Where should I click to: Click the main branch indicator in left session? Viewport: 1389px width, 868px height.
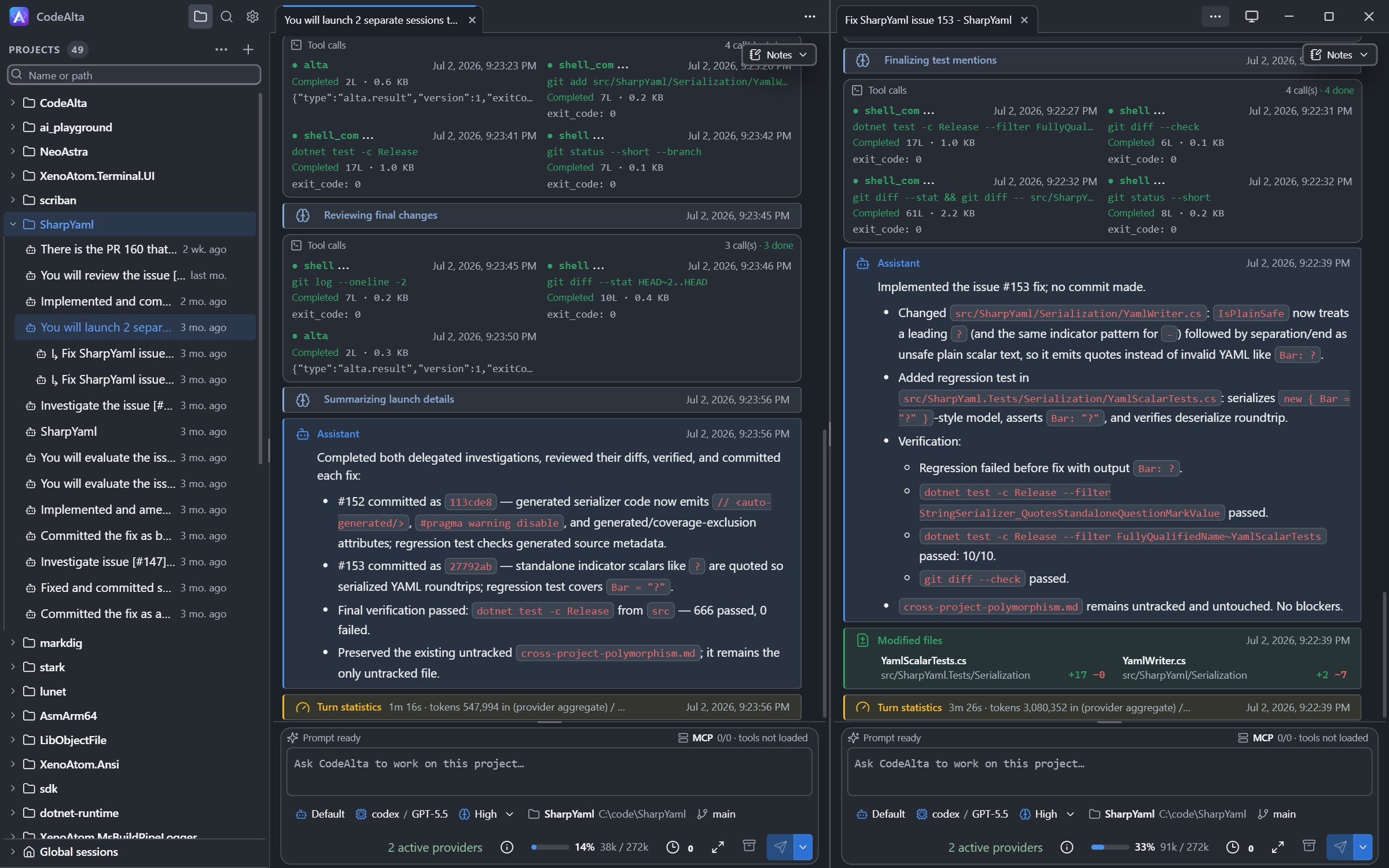click(716, 814)
